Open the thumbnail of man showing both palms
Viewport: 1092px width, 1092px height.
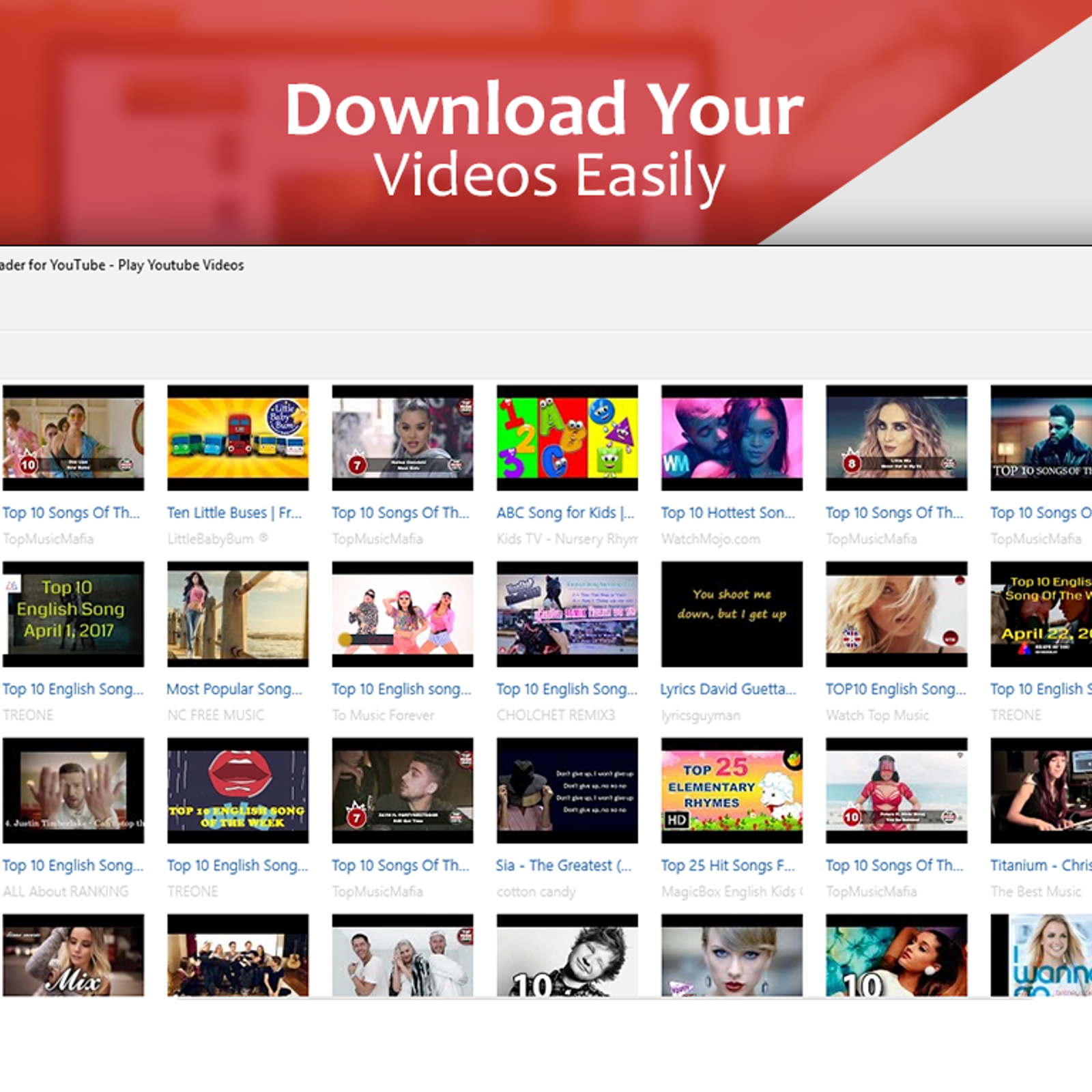pyautogui.click(x=73, y=790)
